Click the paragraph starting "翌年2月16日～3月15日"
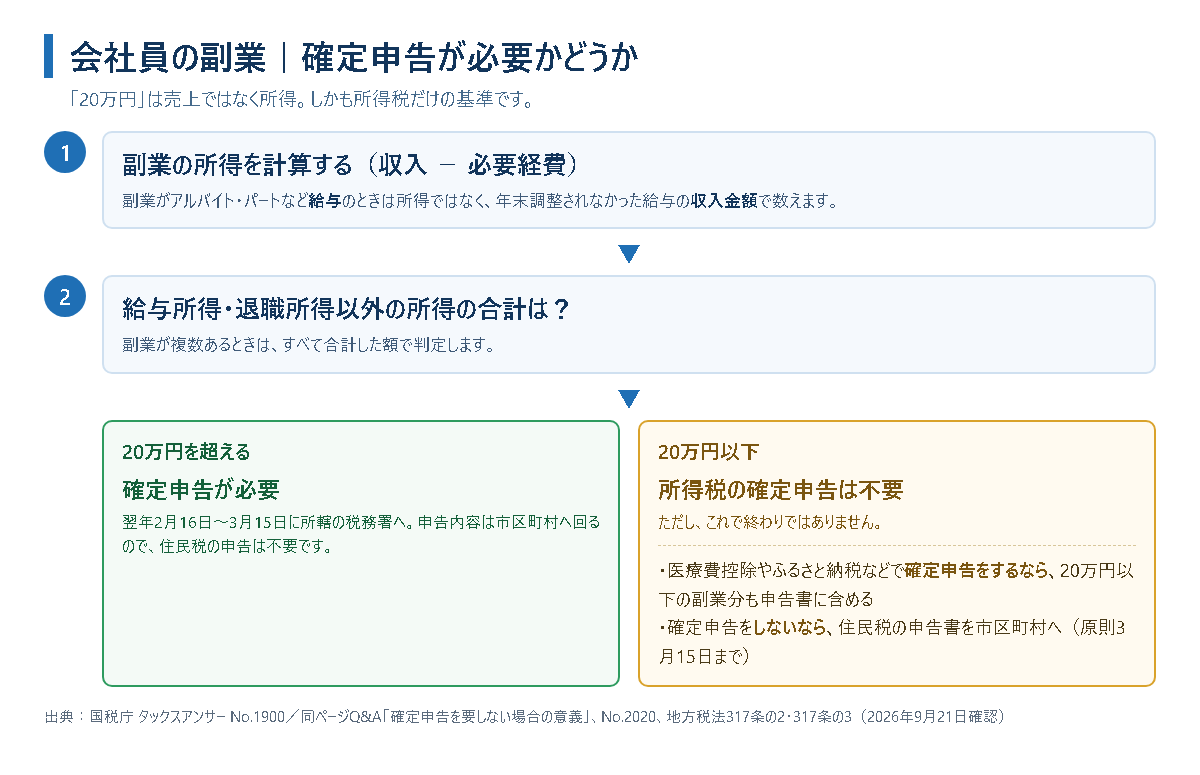Viewport: 1200px width, 775px height. coord(361,534)
